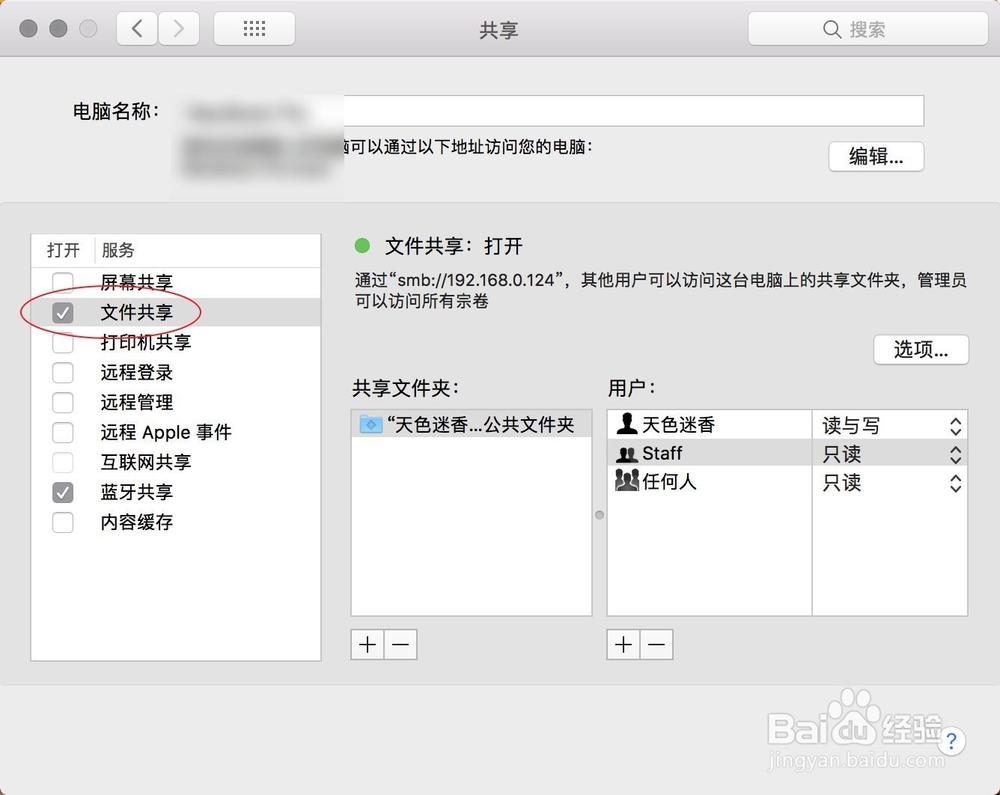
Task: Enable 打印机共享 printer sharing
Action: [x=62, y=342]
